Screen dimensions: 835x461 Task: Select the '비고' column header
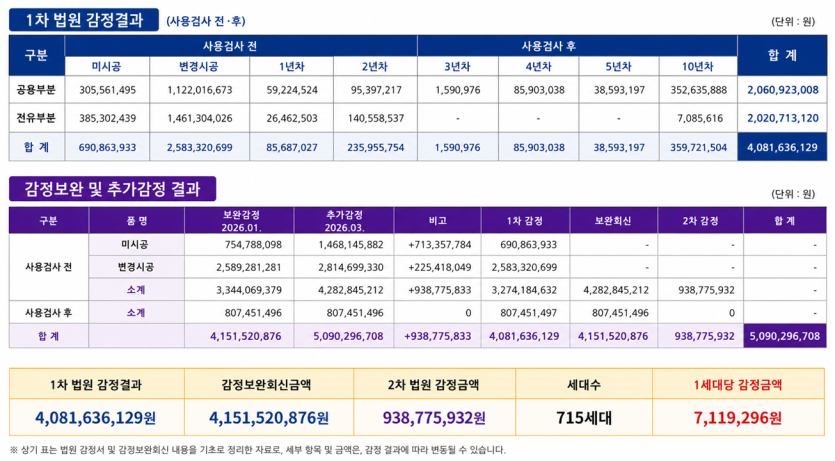pyautogui.click(x=438, y=220)
